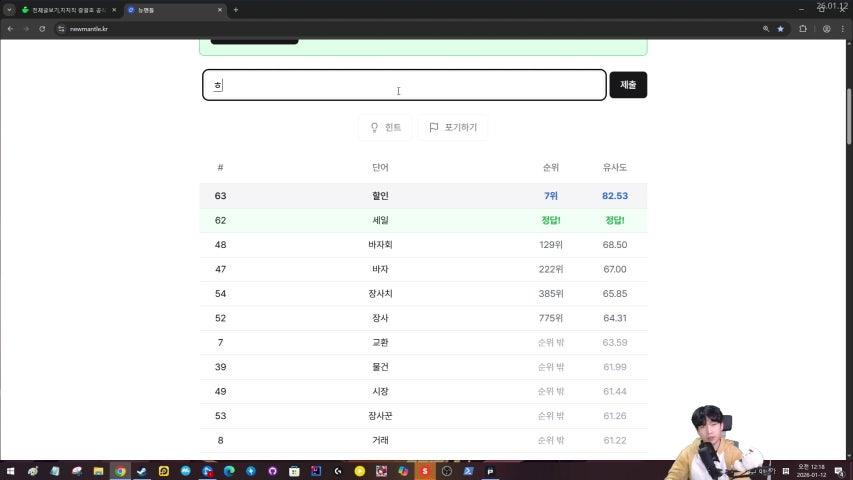Viewport: 853px width, 480px height.
Task: Click the search zoom icon in address bar
Action: click(x=766, y=29)
